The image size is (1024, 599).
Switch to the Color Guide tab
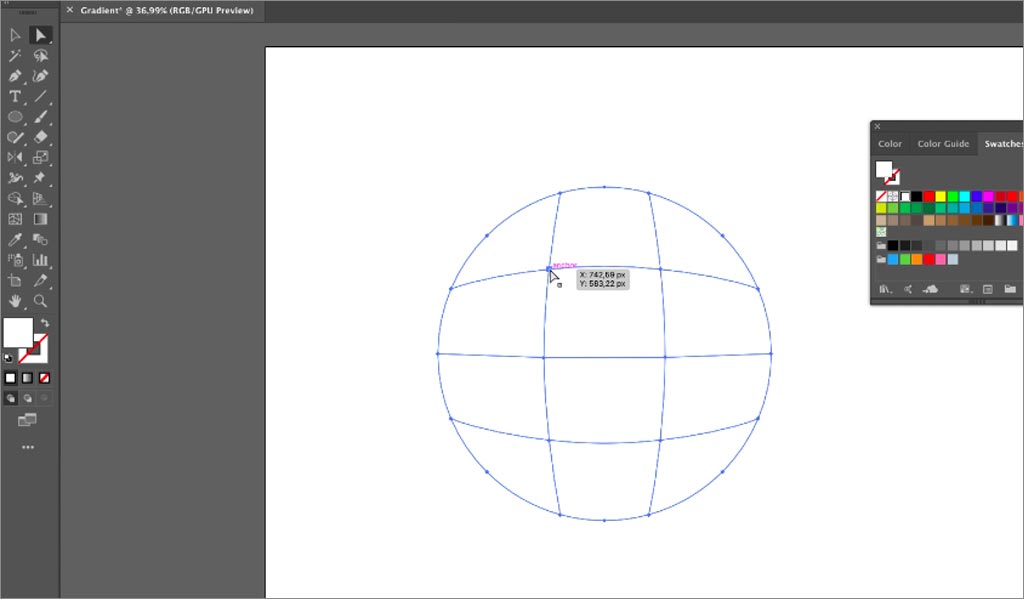pos(942,143)
